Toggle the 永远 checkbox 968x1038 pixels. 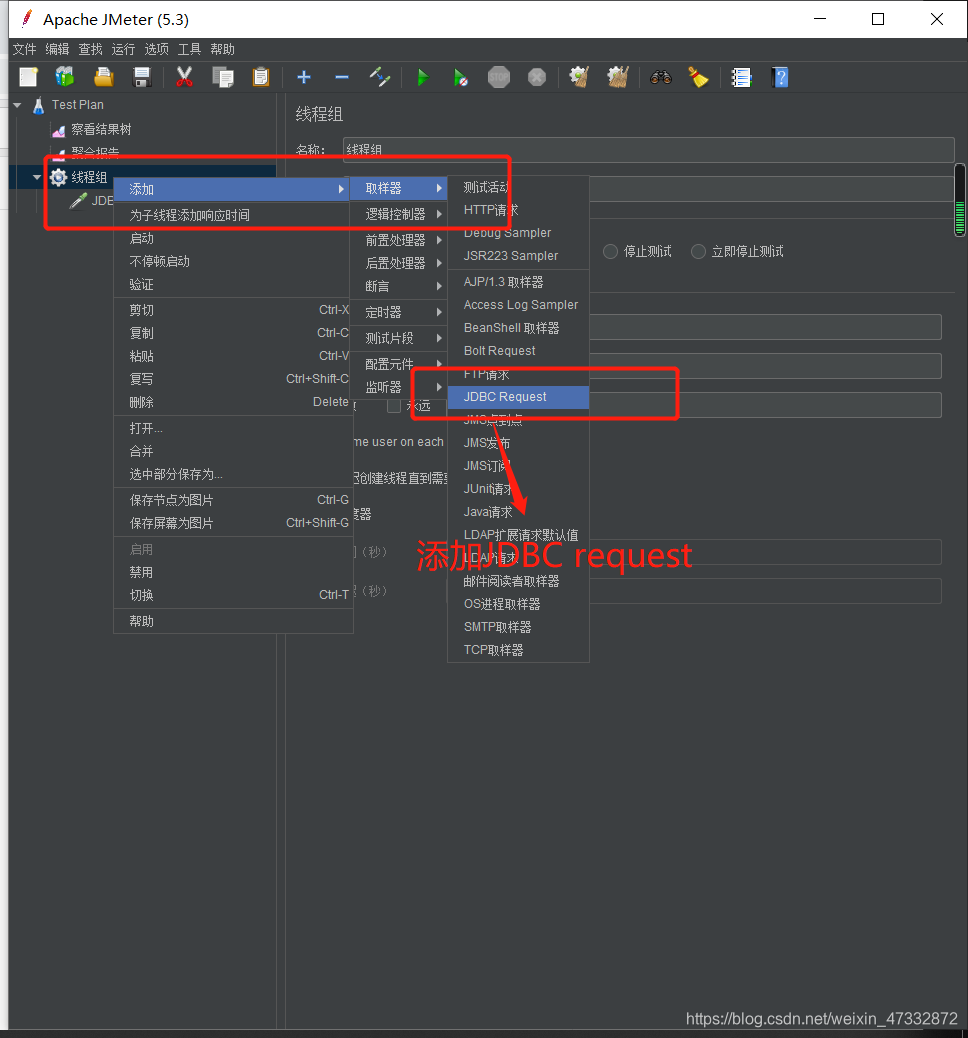(x=394, y=405)
